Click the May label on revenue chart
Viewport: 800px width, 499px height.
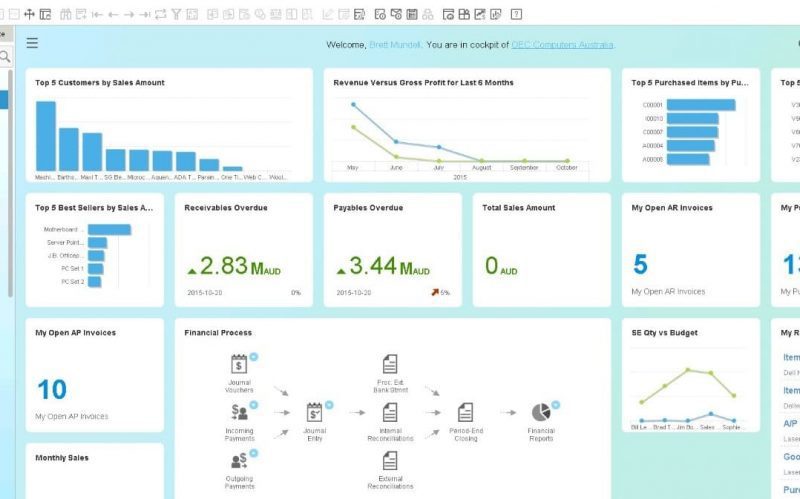click(353, 167)
